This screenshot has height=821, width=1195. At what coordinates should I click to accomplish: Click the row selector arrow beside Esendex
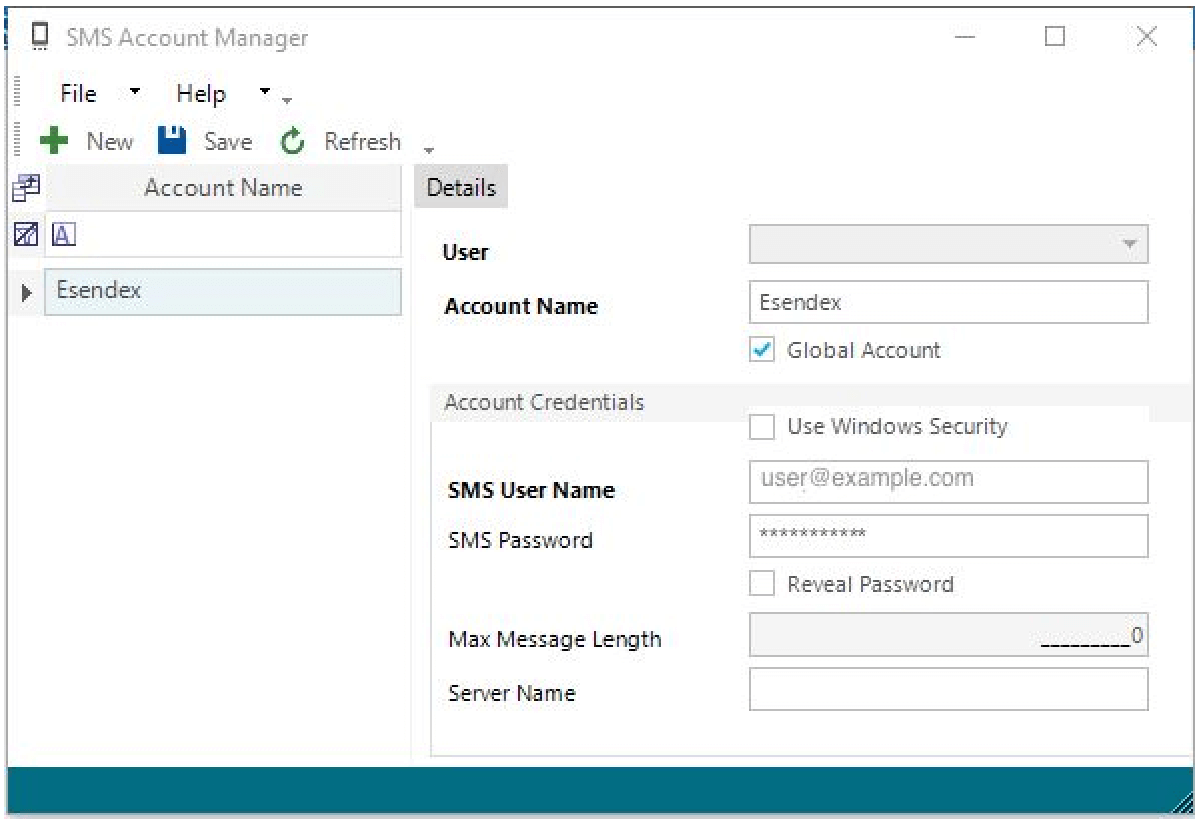coord(24,291)
